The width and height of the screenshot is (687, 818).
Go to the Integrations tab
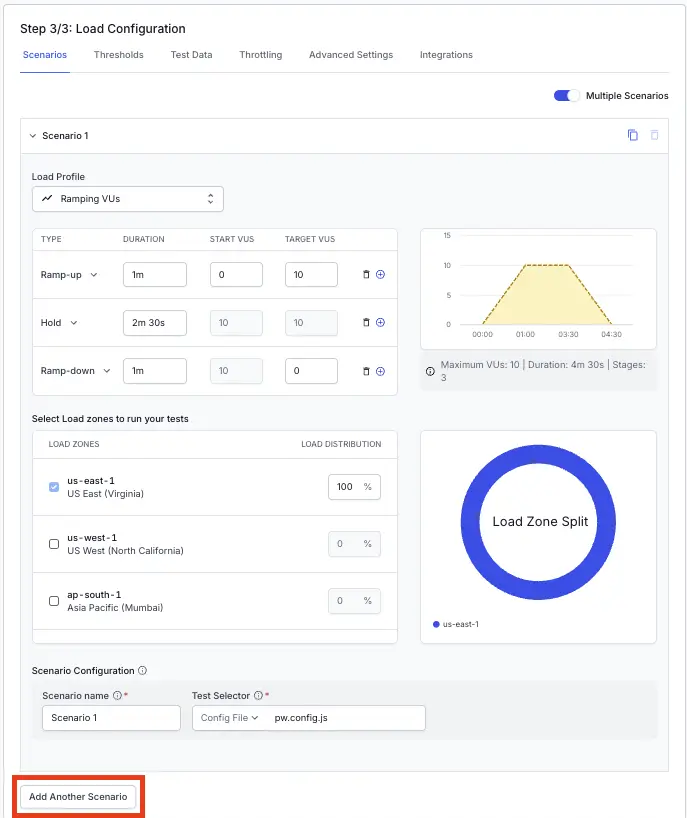pyautogui.click(x=446, y=55)
